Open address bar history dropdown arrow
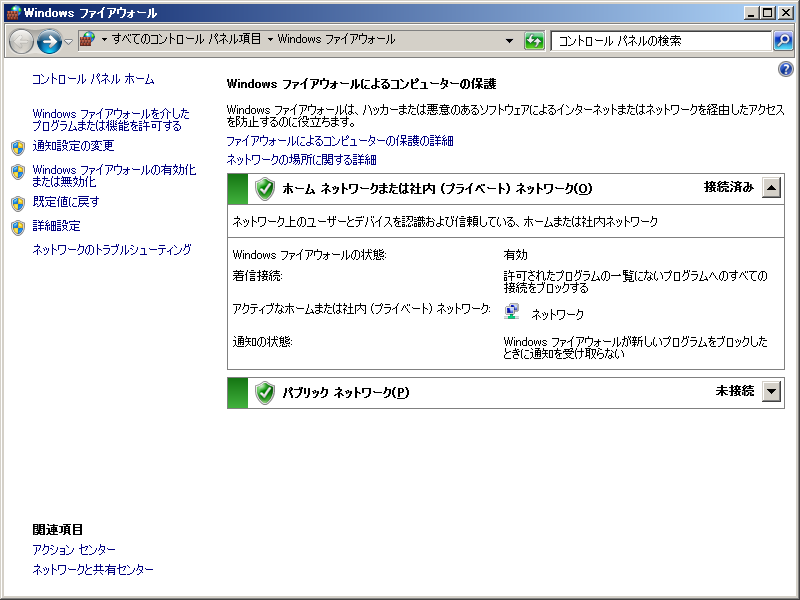 (x=509, y=41)
